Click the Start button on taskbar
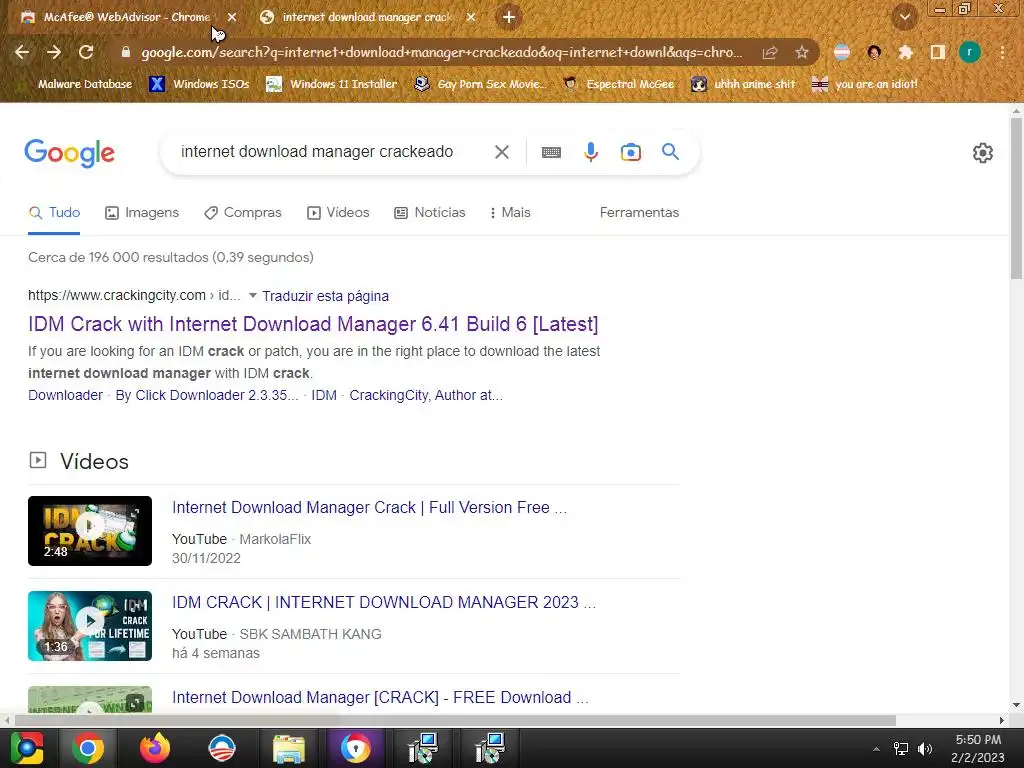Screen dimensions: 1024x768 [x=27, y=748]
